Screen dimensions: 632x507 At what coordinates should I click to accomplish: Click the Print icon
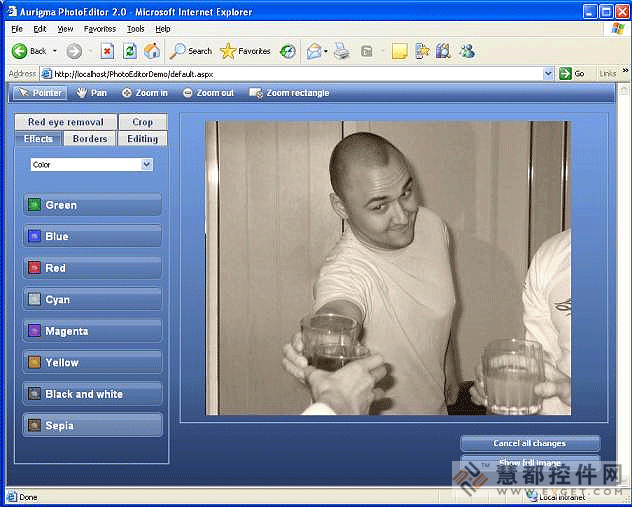click(x=342, y=51)
